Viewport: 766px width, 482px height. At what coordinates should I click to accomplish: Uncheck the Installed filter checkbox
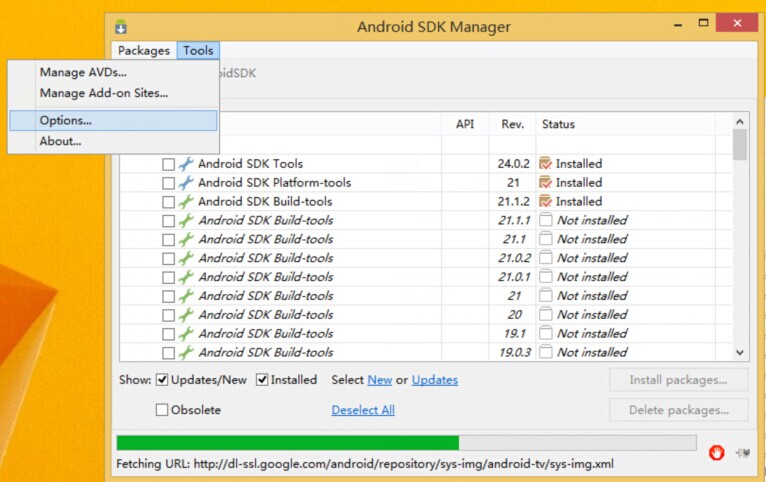(262, 379)
